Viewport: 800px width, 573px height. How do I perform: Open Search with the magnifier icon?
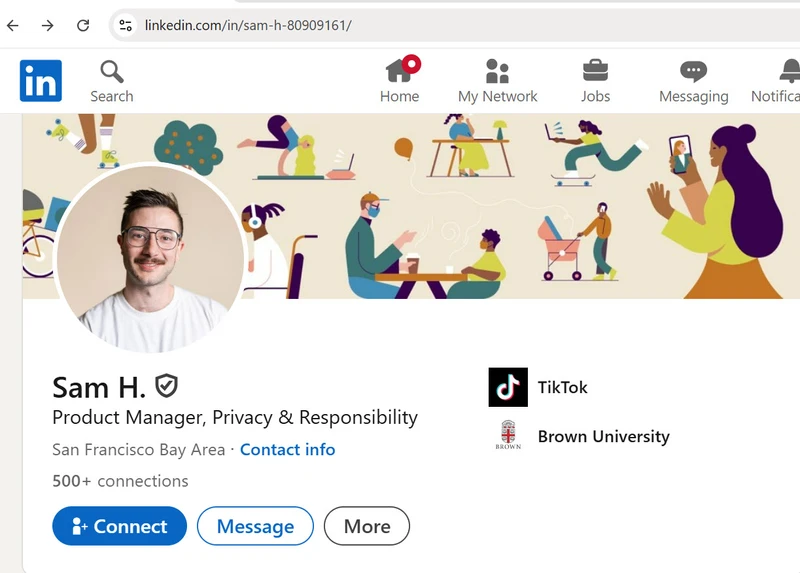pyautogui.click(x=111, y=72)
